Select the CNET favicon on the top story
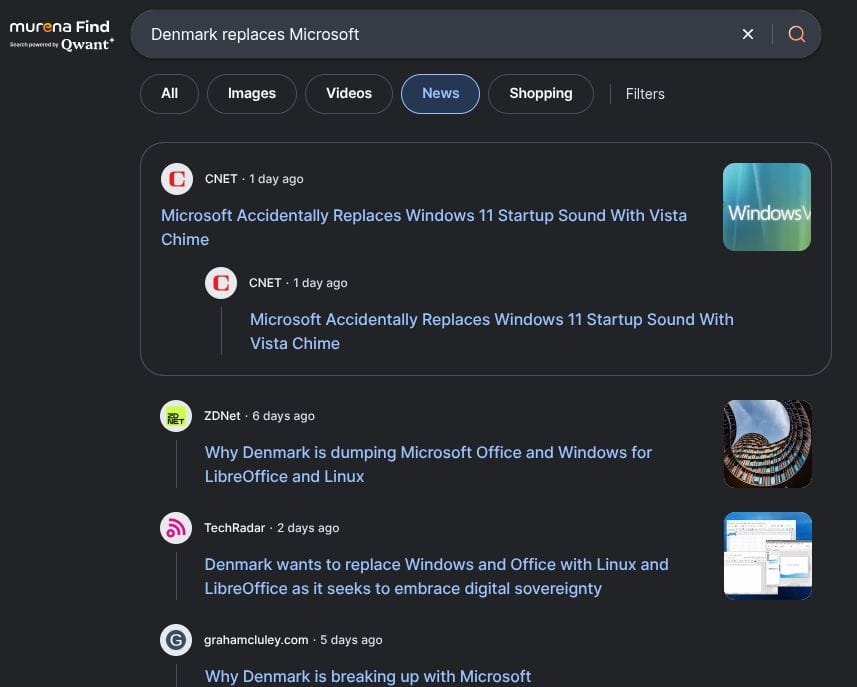The height and width of the screenshot is (687, 857). [176, 179]
